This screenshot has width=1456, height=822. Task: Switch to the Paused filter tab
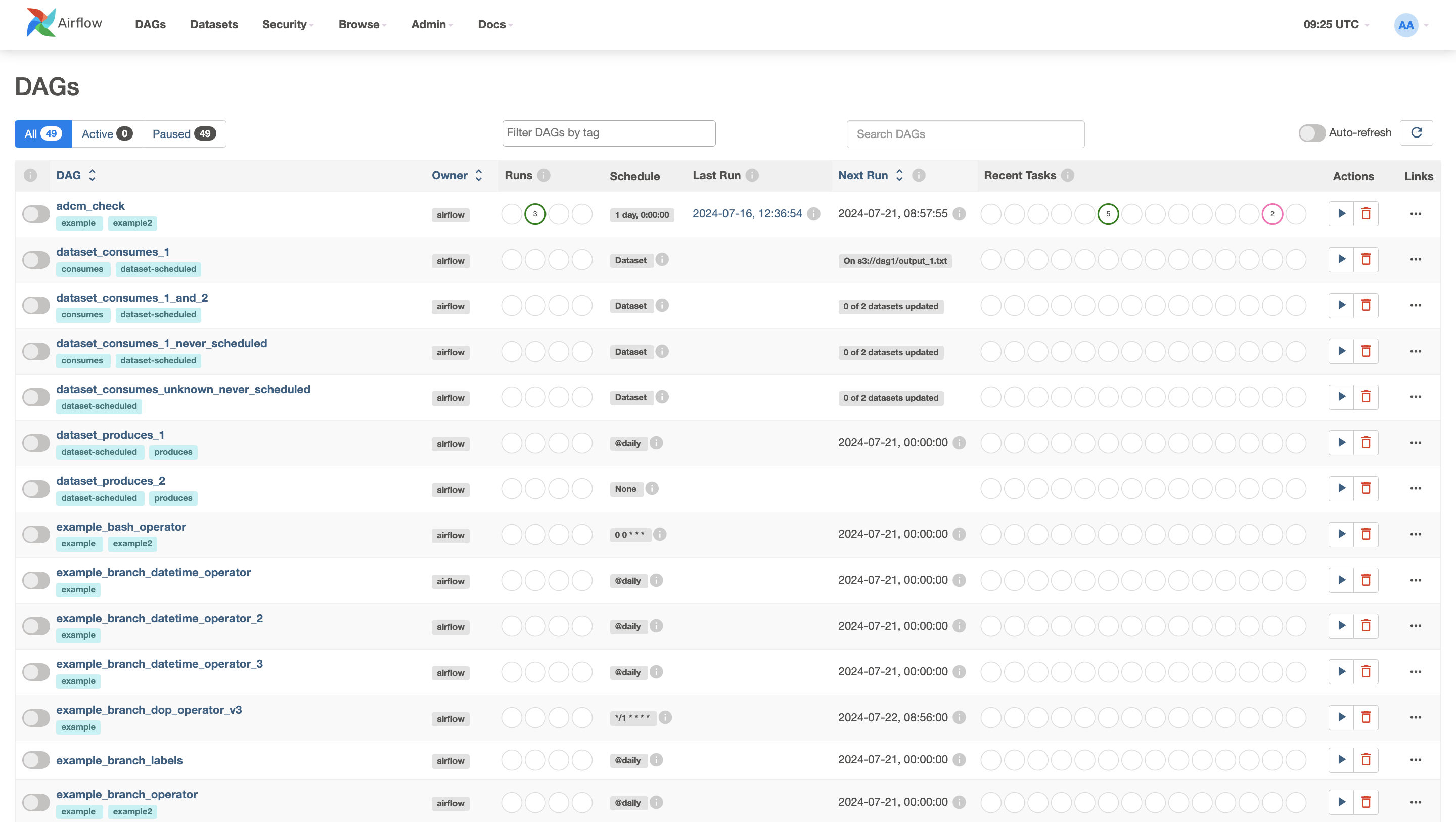tap(184, 133)
